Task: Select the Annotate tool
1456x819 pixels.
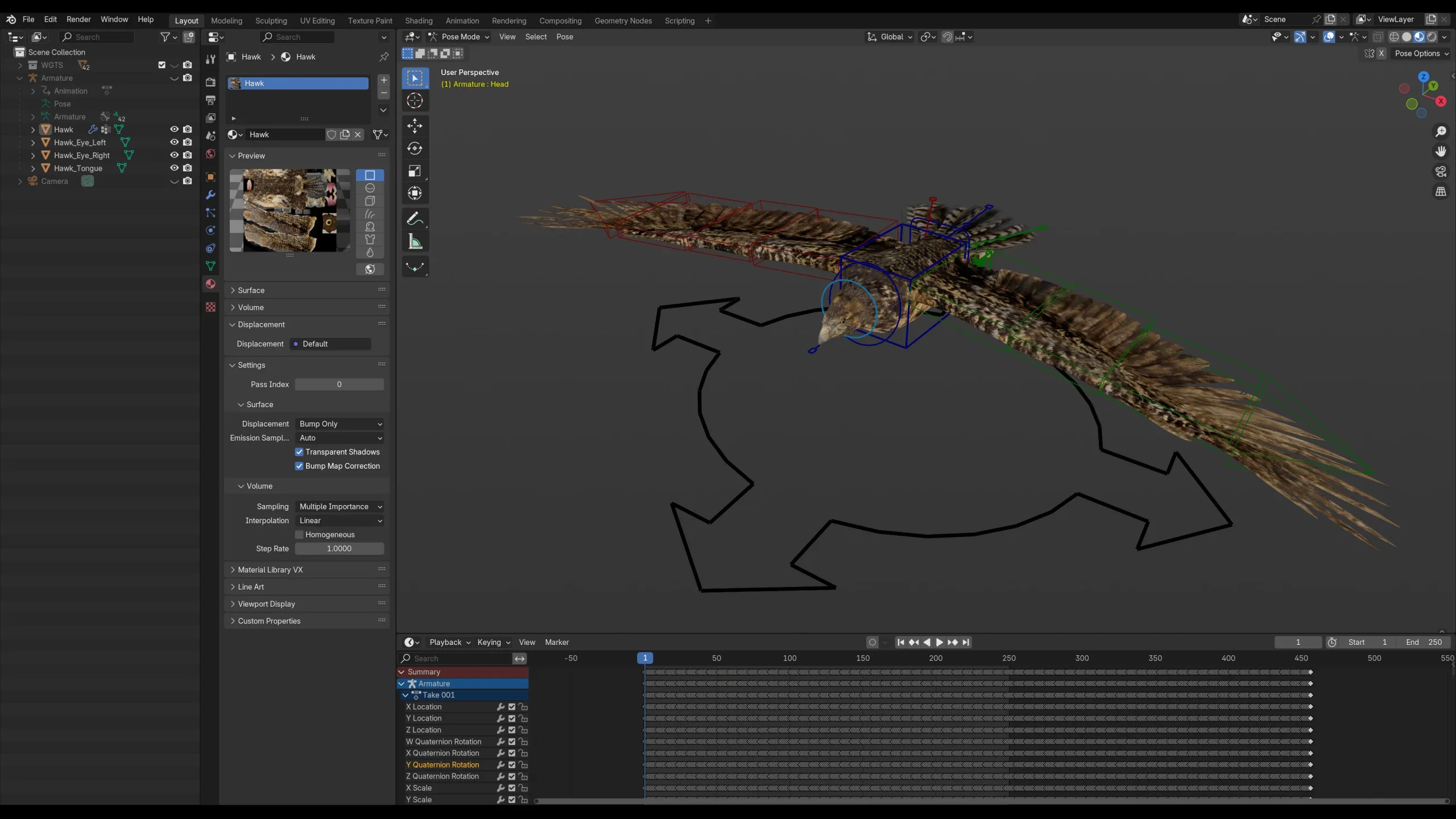Action: point(415,218)
